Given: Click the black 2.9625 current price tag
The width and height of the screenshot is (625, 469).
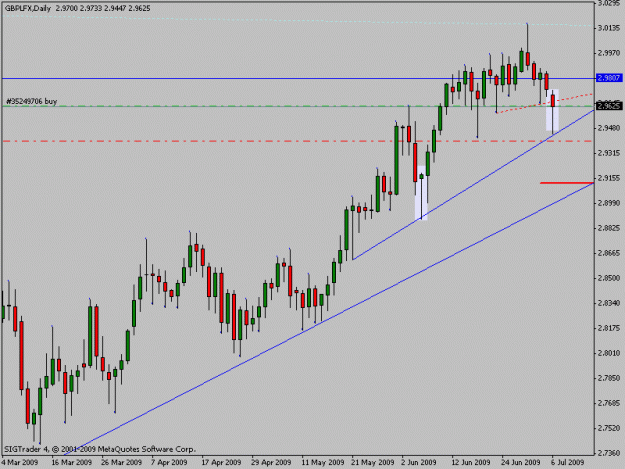Looking at the screenshot, I should [609, 106].
